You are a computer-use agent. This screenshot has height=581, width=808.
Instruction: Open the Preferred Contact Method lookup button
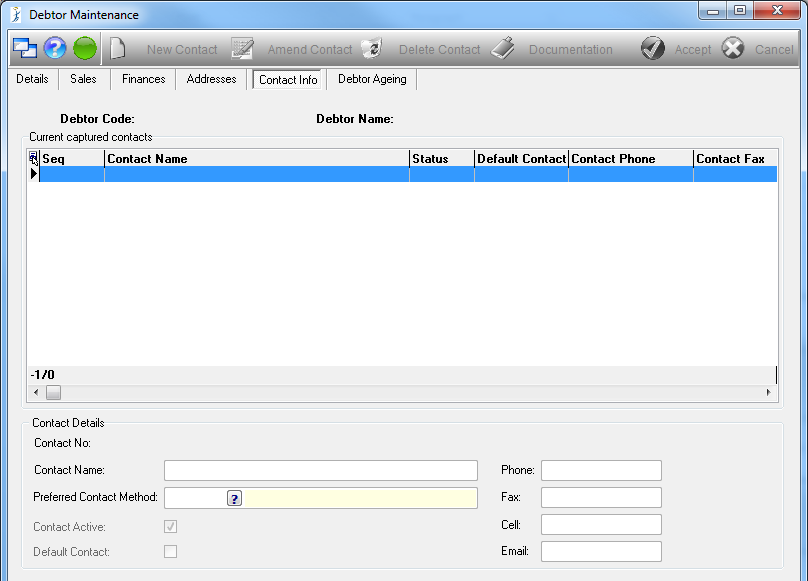coord(234,498)
